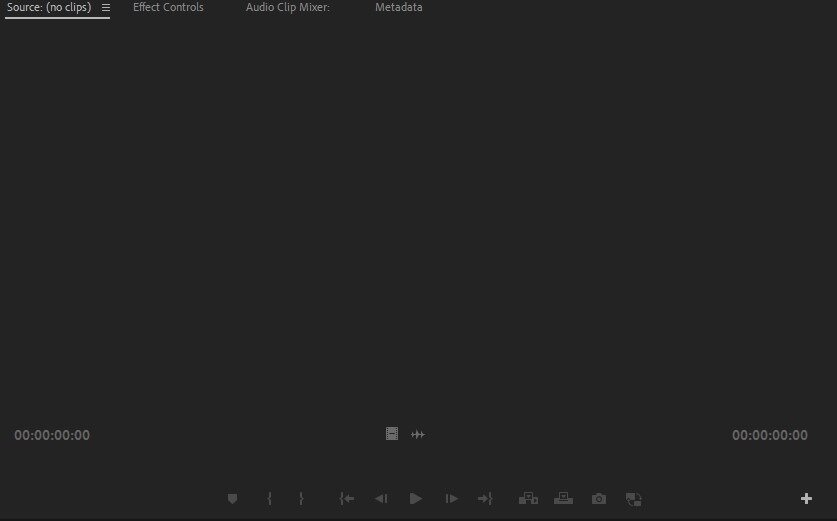837x521 pixels.
Task: Step back one frame
Action: pos(381,499)
